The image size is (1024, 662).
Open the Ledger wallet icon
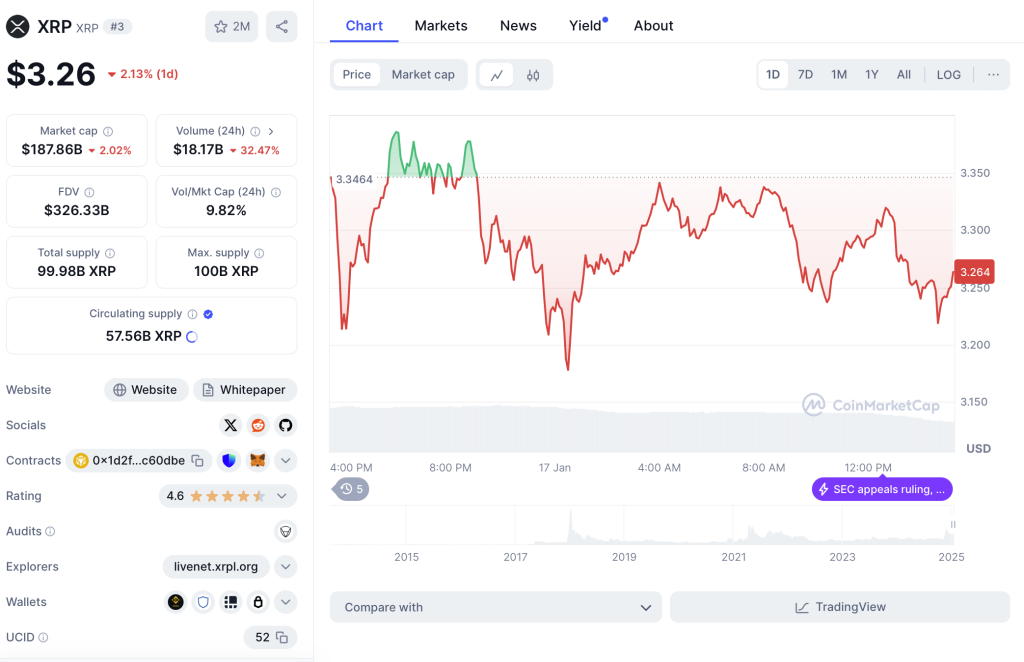click(x=231, y=602)
